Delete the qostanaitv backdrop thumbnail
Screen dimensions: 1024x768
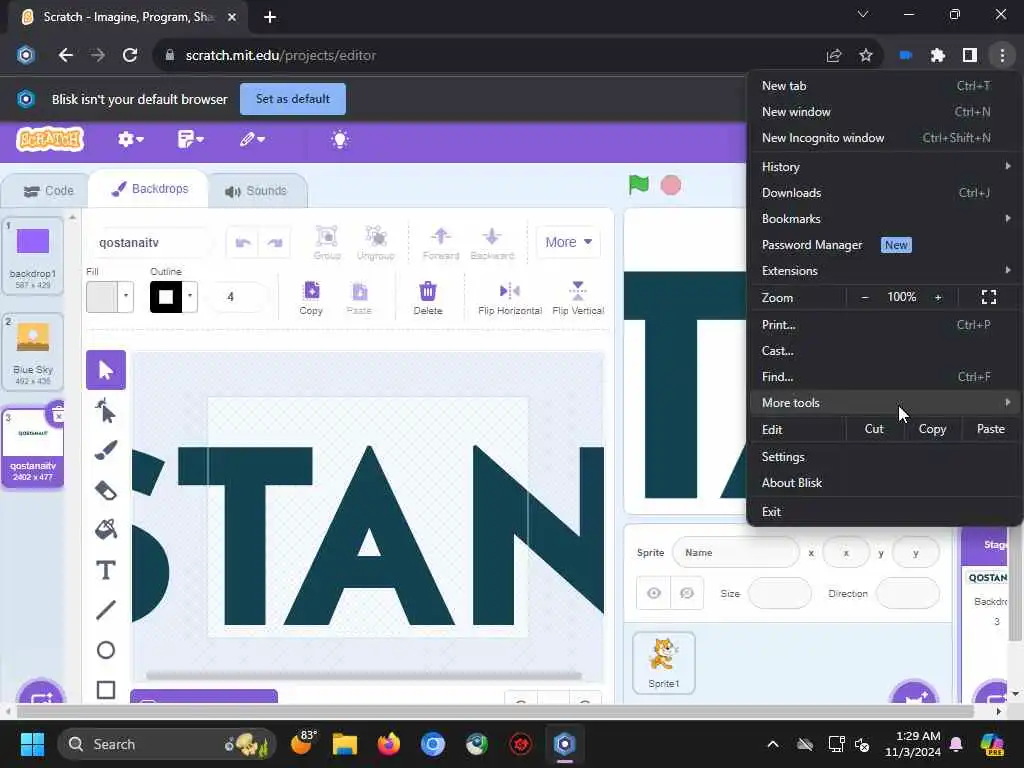click(57, 415)
